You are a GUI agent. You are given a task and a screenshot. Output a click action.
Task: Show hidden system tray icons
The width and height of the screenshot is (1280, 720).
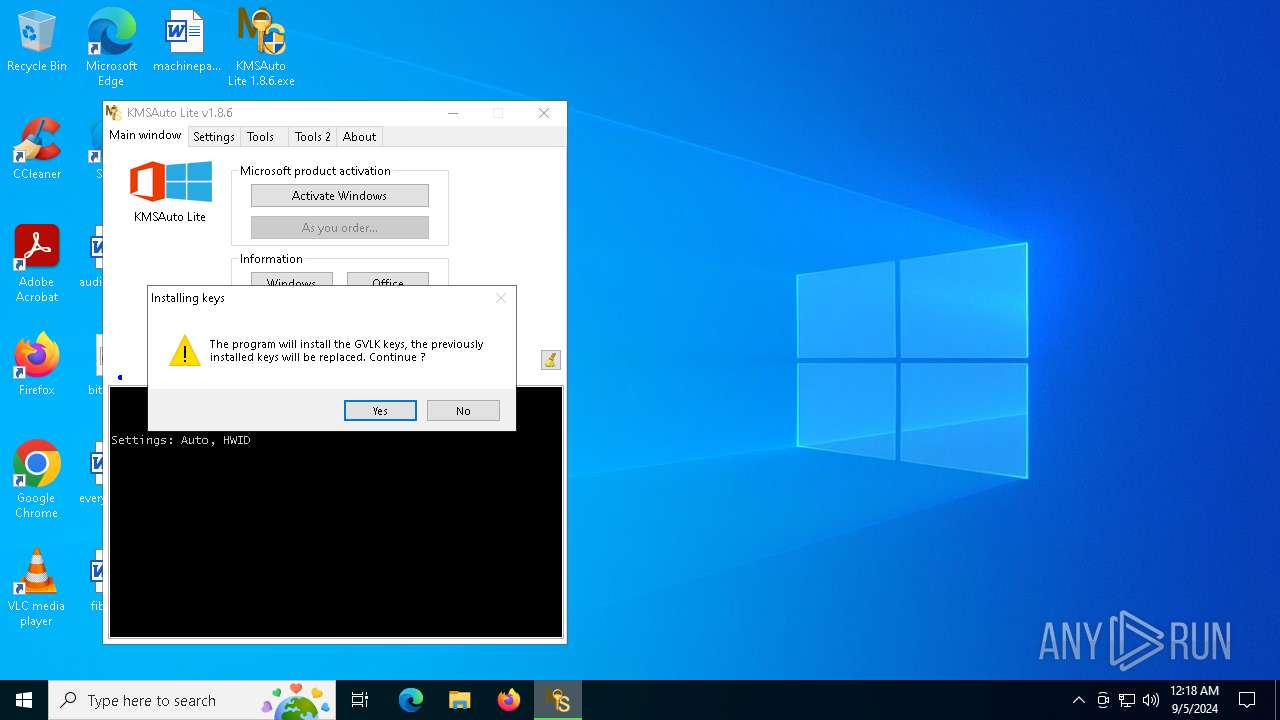coord(1078,700)
